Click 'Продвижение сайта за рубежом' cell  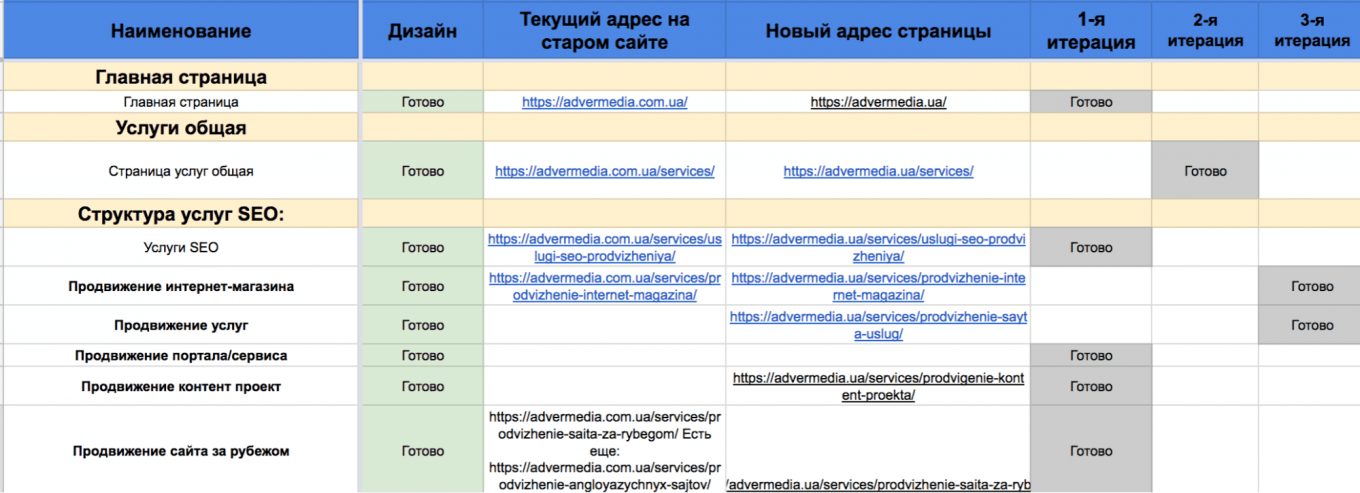180,451
